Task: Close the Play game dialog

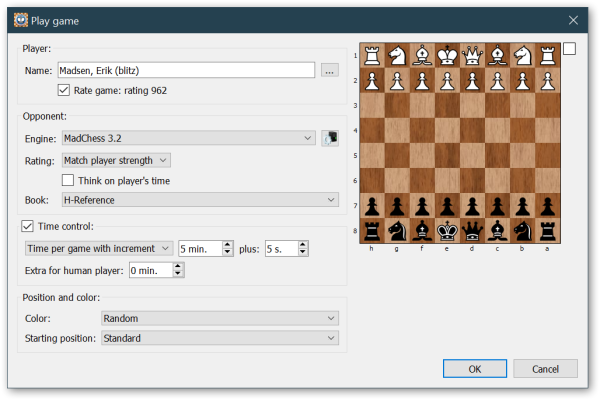Action: pos(573,20)
